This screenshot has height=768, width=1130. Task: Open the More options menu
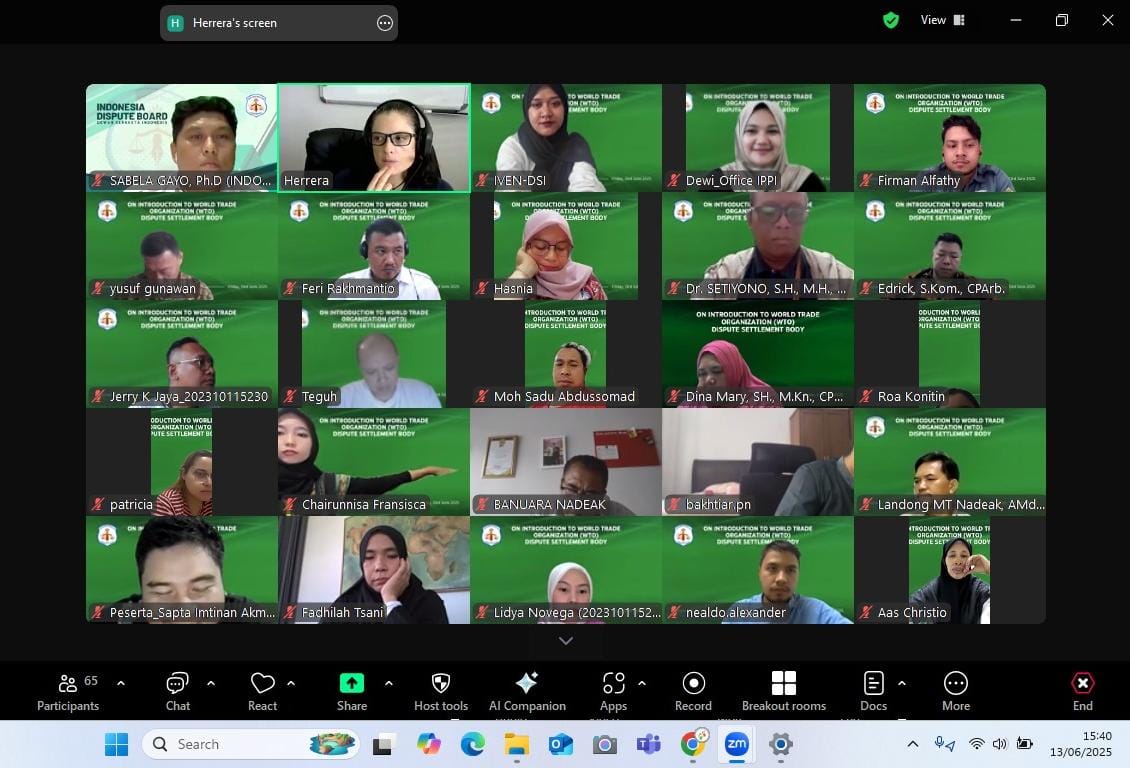click(955, 691)
